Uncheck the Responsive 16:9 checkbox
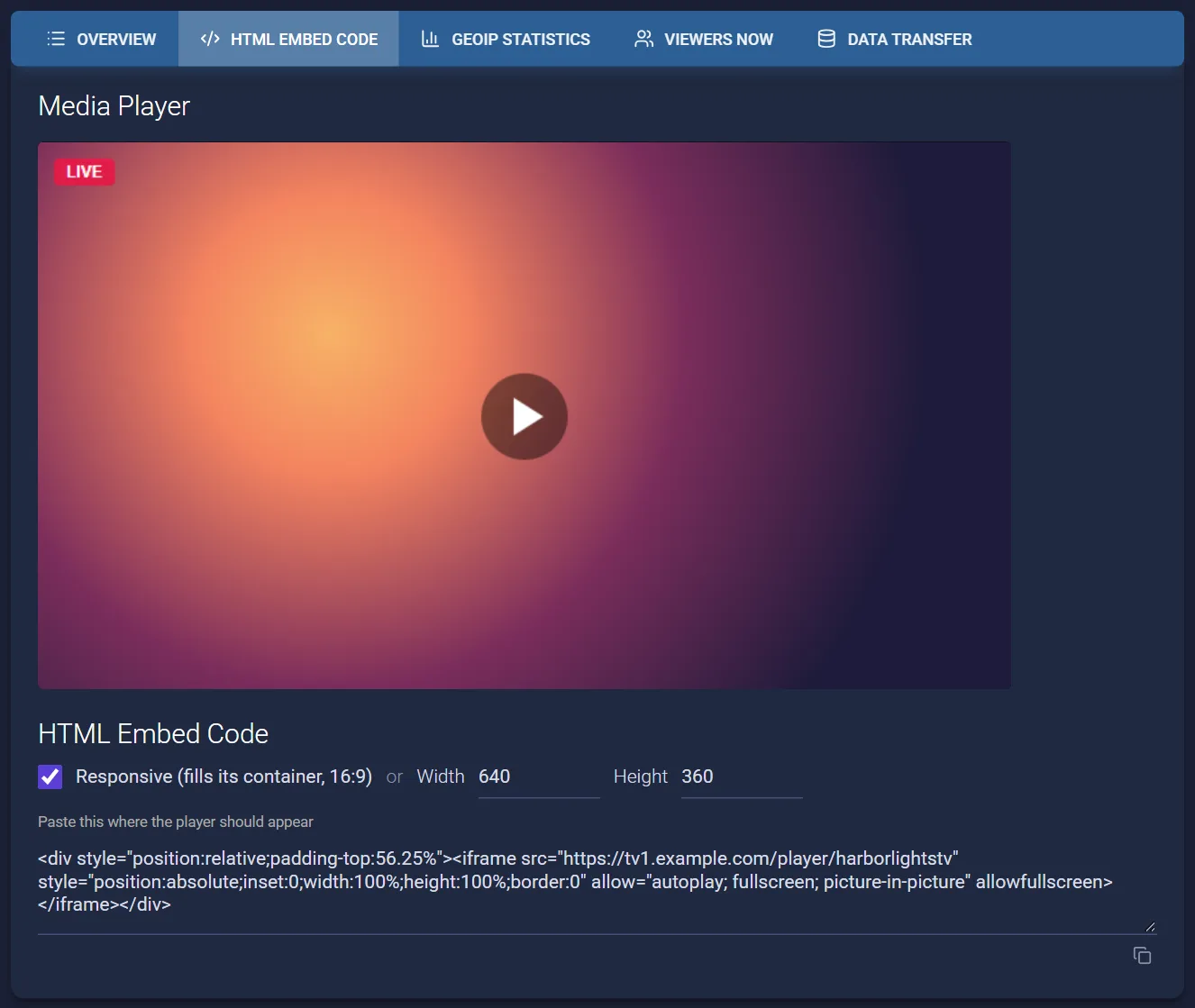This screenshot has height=1008, width=1195. click(50, 776)
